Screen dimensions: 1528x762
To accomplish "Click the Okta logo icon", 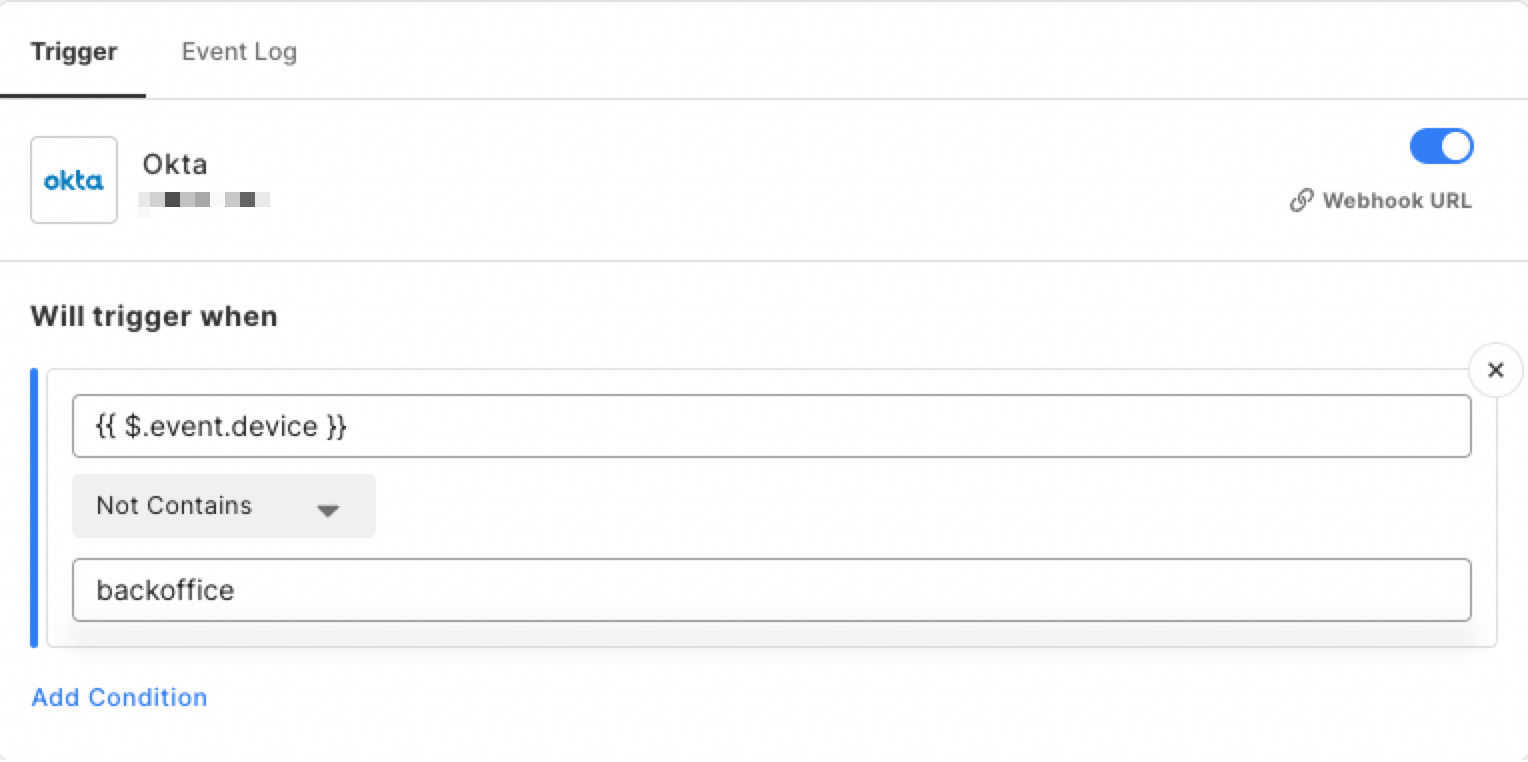I will click(x=74, y=180).
